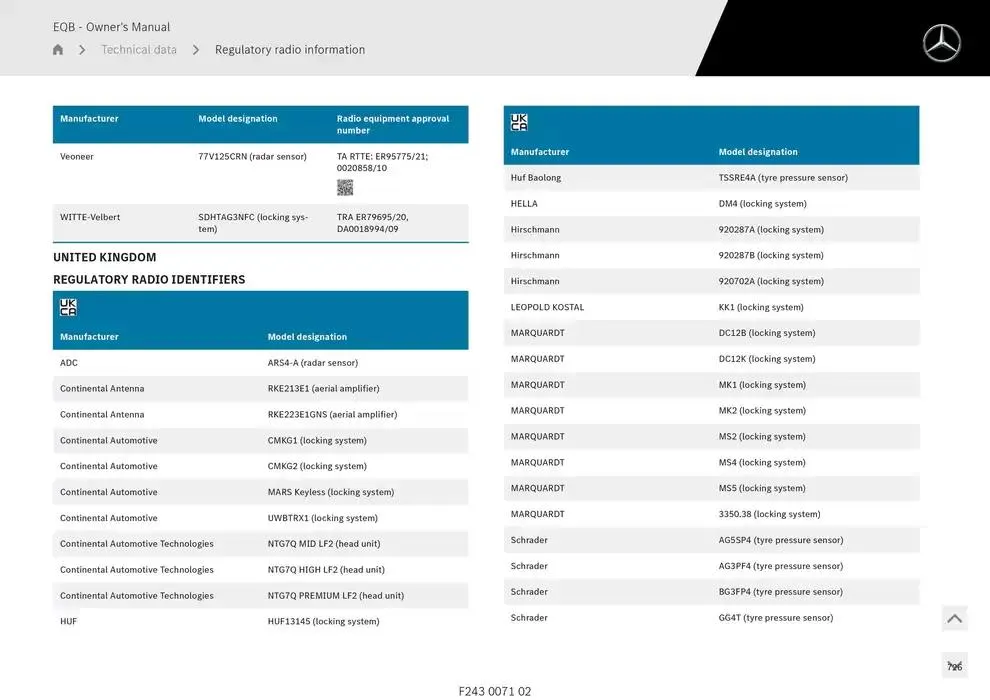Select the Schrader GG4T tyre pressure sensor row
990x700 pixels.
(711, 618)
